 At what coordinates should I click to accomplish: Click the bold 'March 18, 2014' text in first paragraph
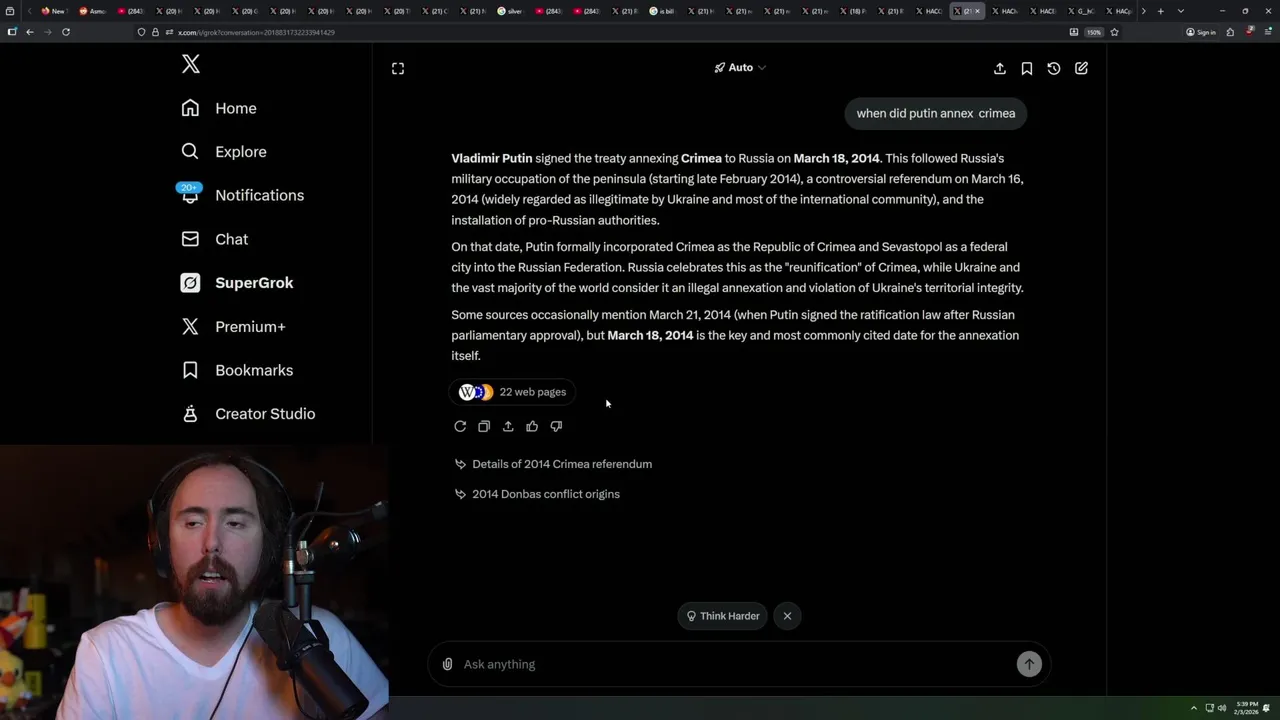tap(837, 159)
